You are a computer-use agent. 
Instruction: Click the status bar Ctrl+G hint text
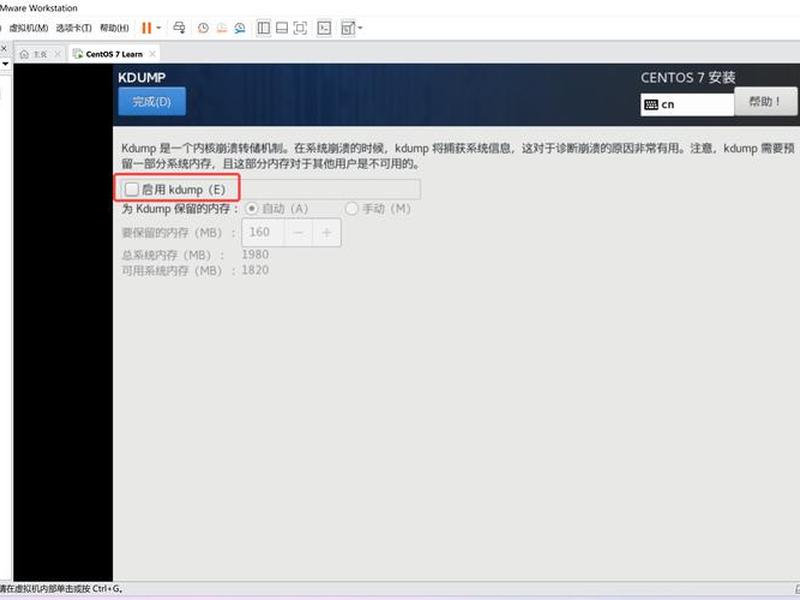point(61,588)
